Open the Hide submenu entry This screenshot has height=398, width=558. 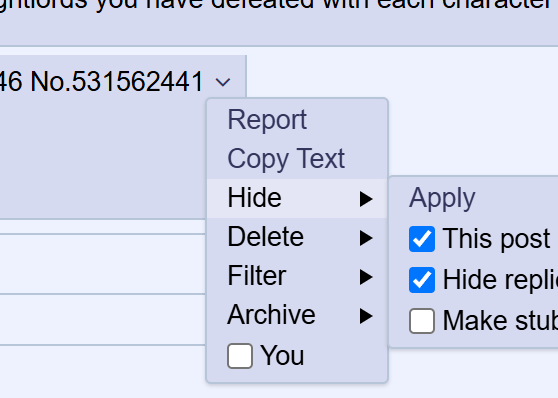click(x=297, y=198)
